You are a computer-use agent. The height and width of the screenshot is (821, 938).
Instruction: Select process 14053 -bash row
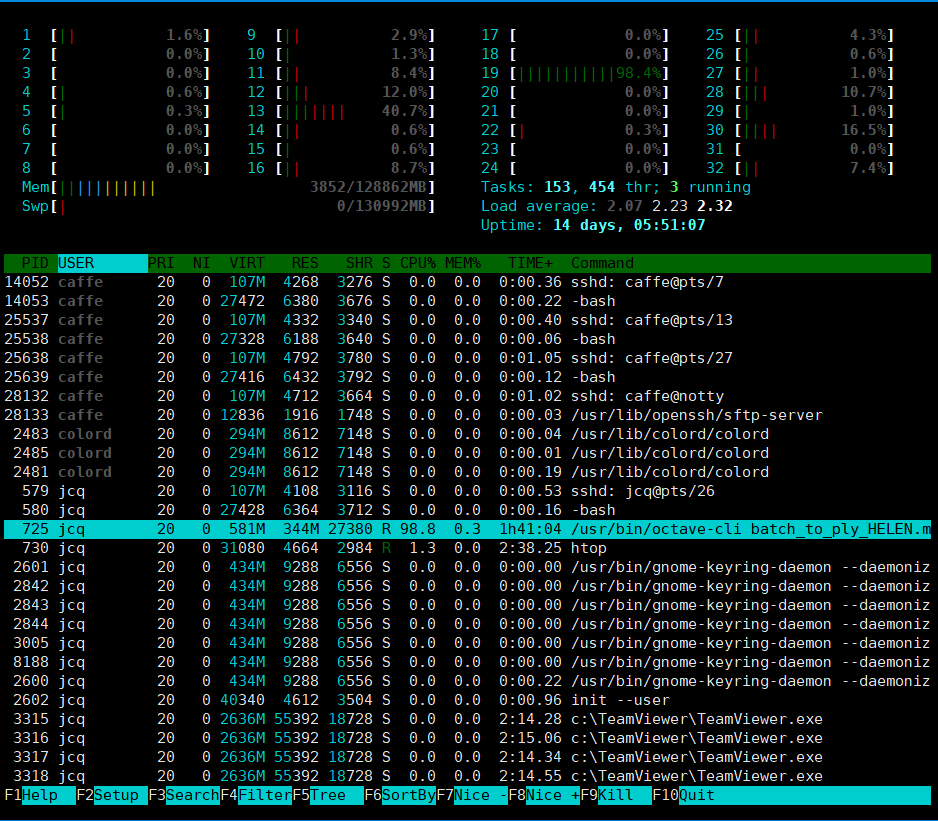[467, 302]
